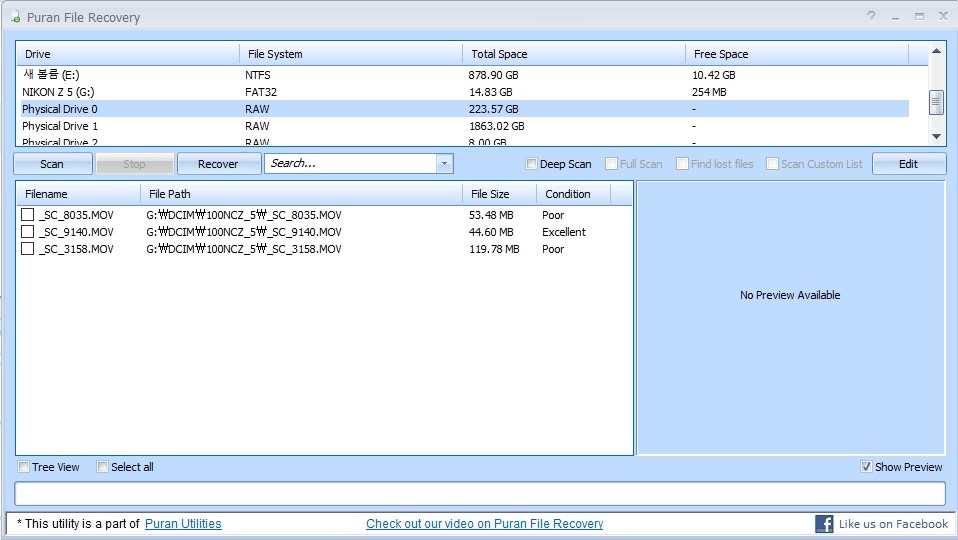Open the help question mark button
The image size is (958, 540).
tap(871, 16)
